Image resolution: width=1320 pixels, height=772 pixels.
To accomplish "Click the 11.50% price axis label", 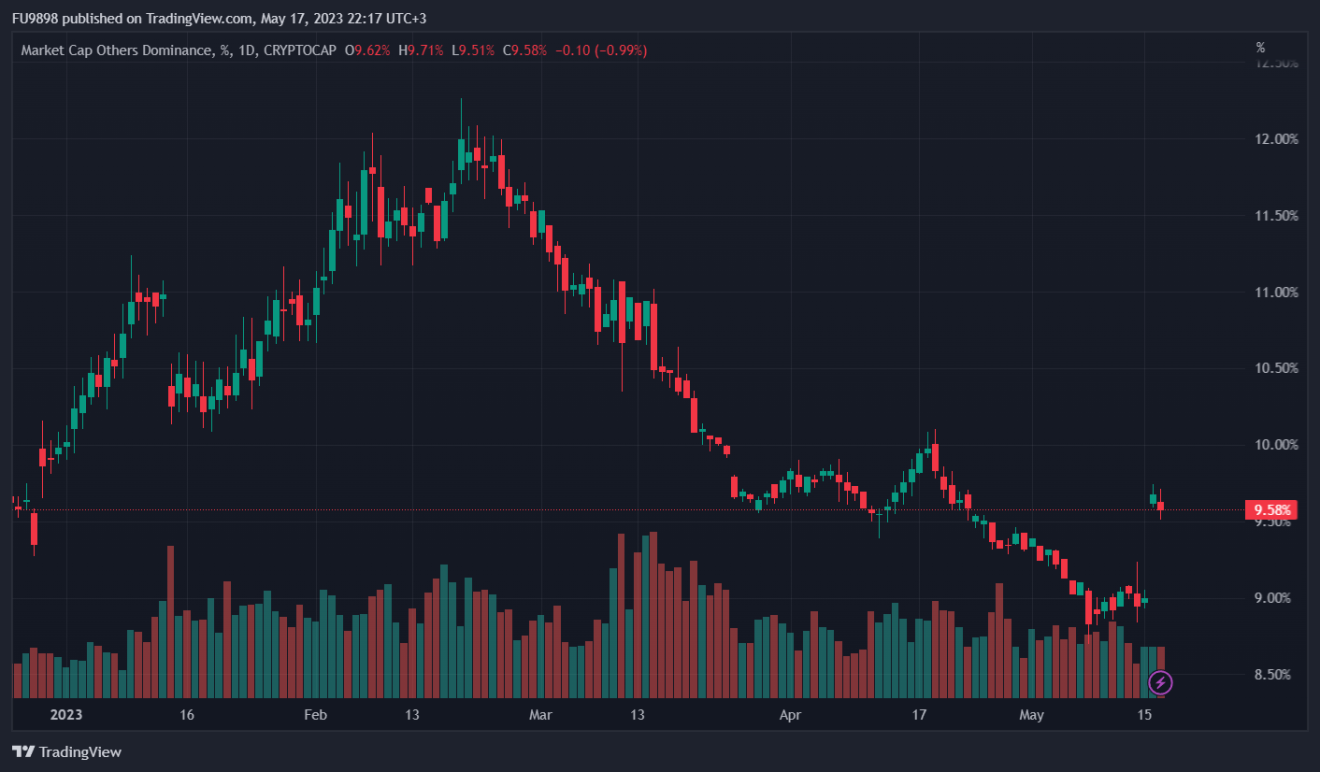I will (1277, 216).
